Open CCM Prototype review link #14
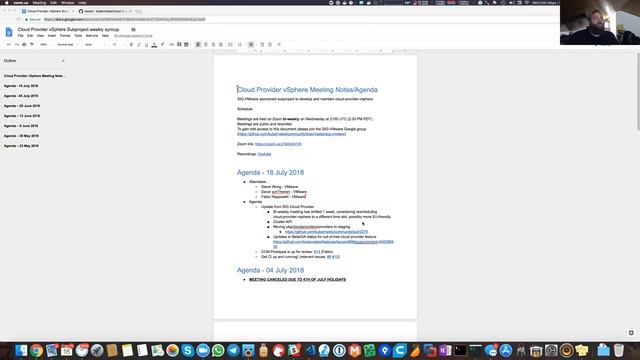The image size is (640, 360). tap(317, 252)
